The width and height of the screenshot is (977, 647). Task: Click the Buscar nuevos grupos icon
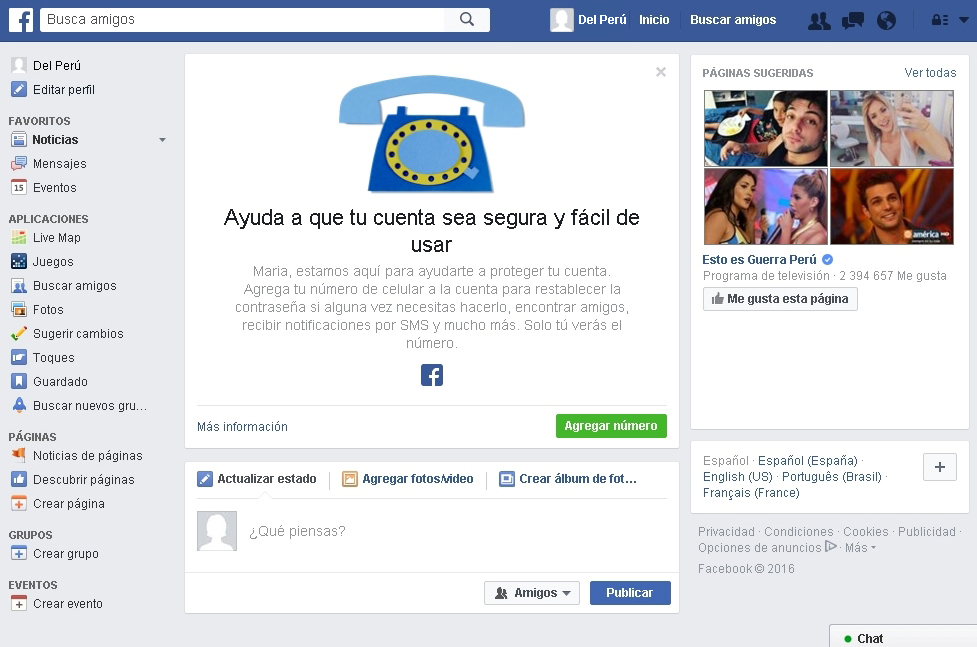coord(19,405)
